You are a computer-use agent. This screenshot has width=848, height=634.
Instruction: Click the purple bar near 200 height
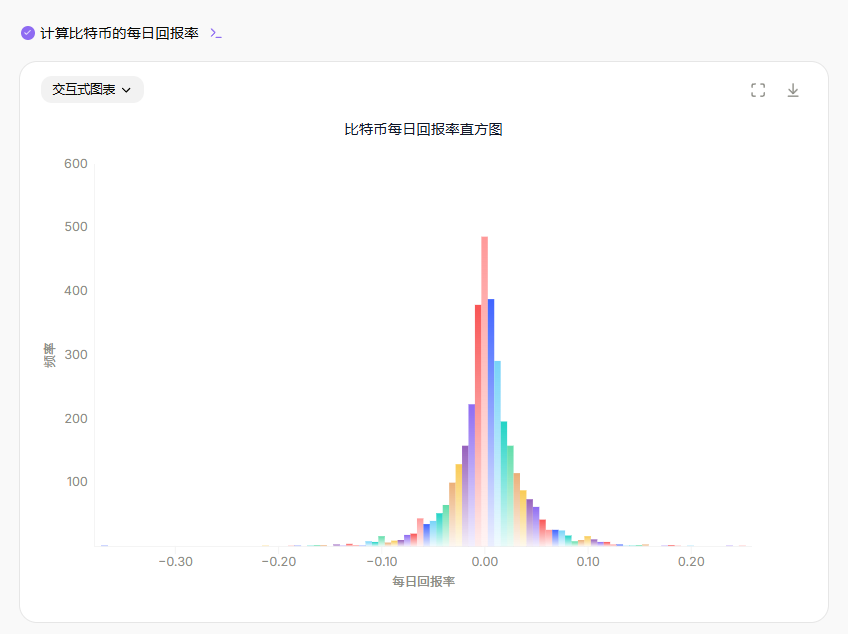tap(472, 475)
